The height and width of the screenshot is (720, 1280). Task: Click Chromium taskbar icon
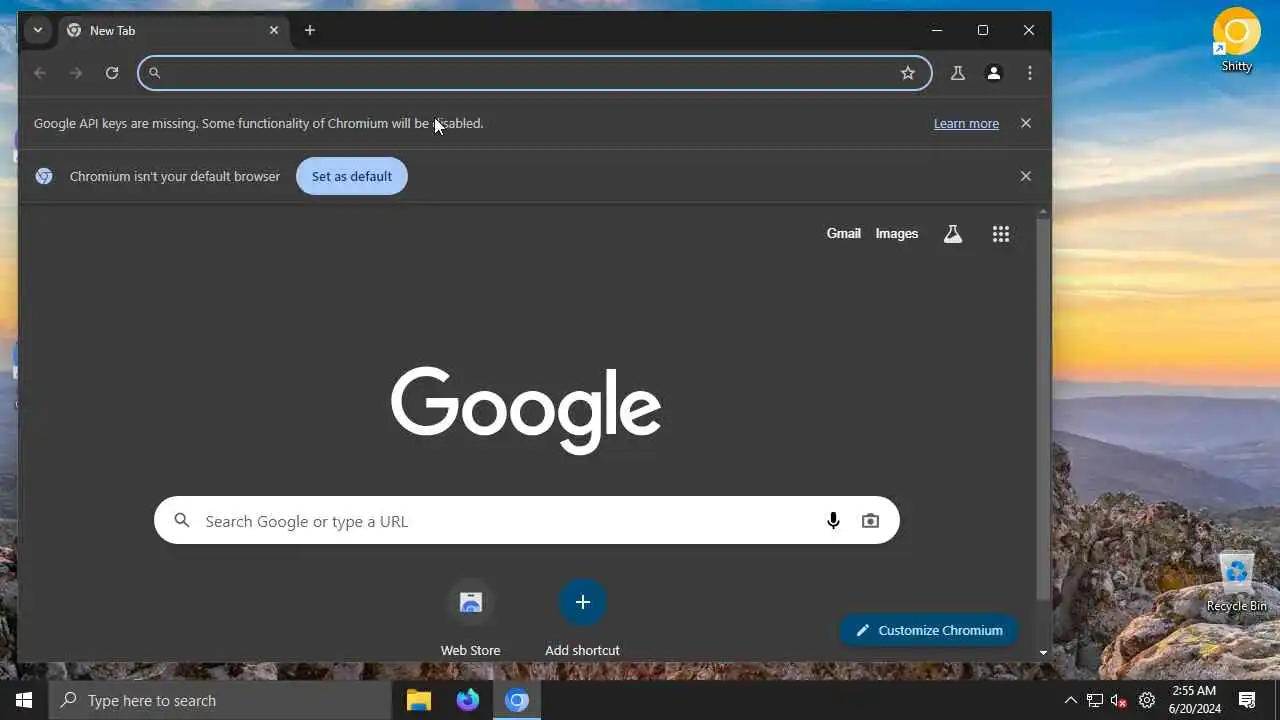(x=517, y=700)
